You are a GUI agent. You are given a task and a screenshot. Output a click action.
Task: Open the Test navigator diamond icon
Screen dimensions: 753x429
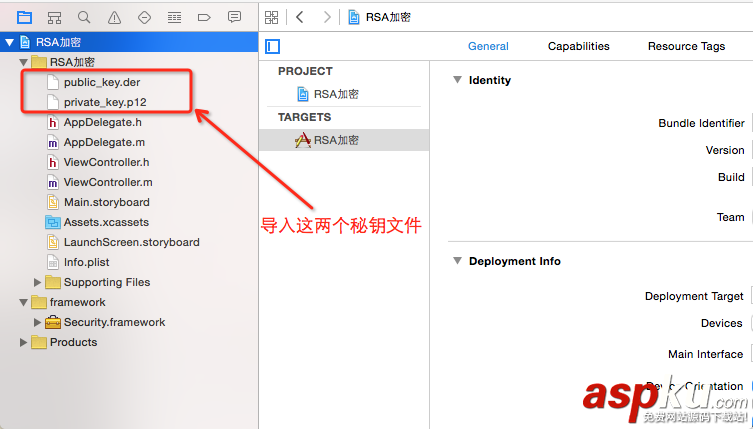pos(144,18)
